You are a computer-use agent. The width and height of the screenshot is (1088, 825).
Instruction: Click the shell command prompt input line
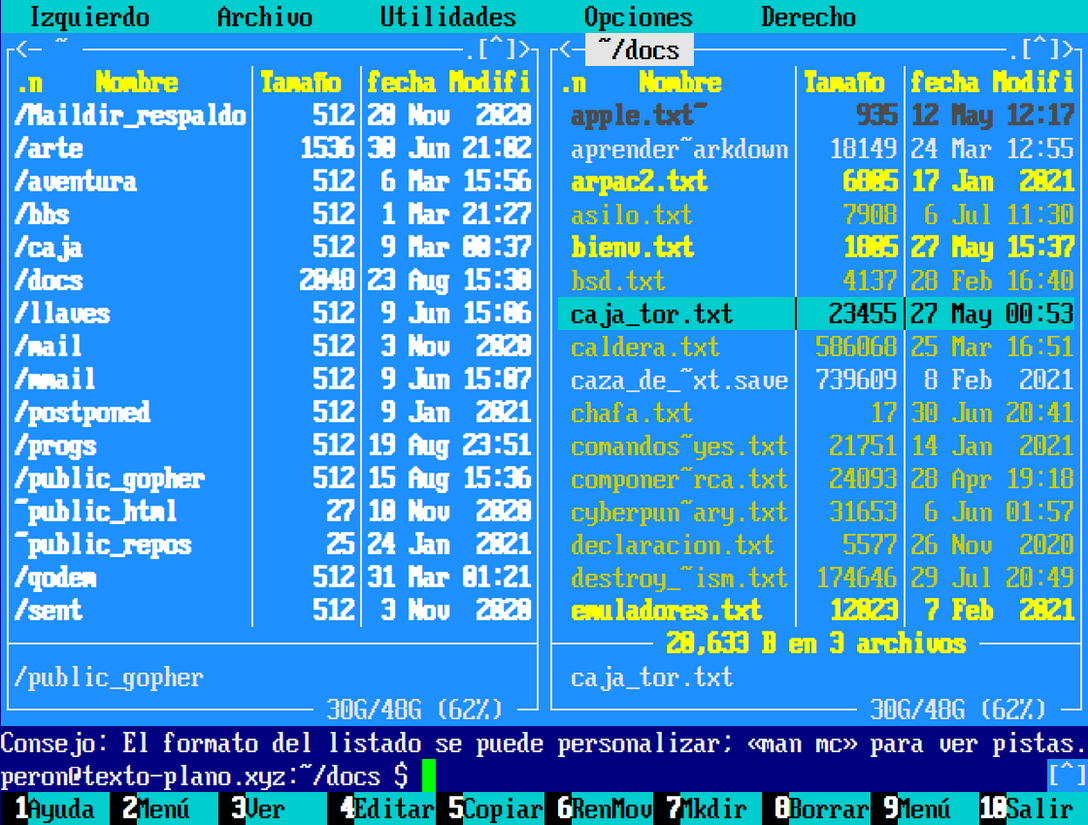coord(700,775)
